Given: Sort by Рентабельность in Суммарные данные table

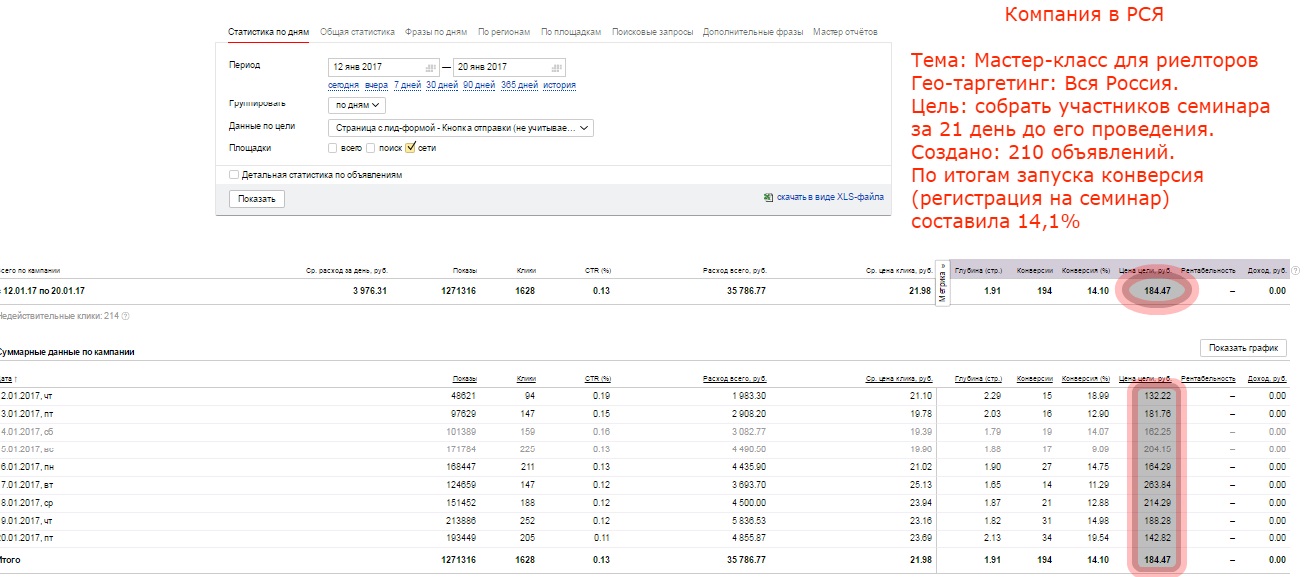Looking at the screenshot, I should pyautogui.click(x=1208, y=379).
